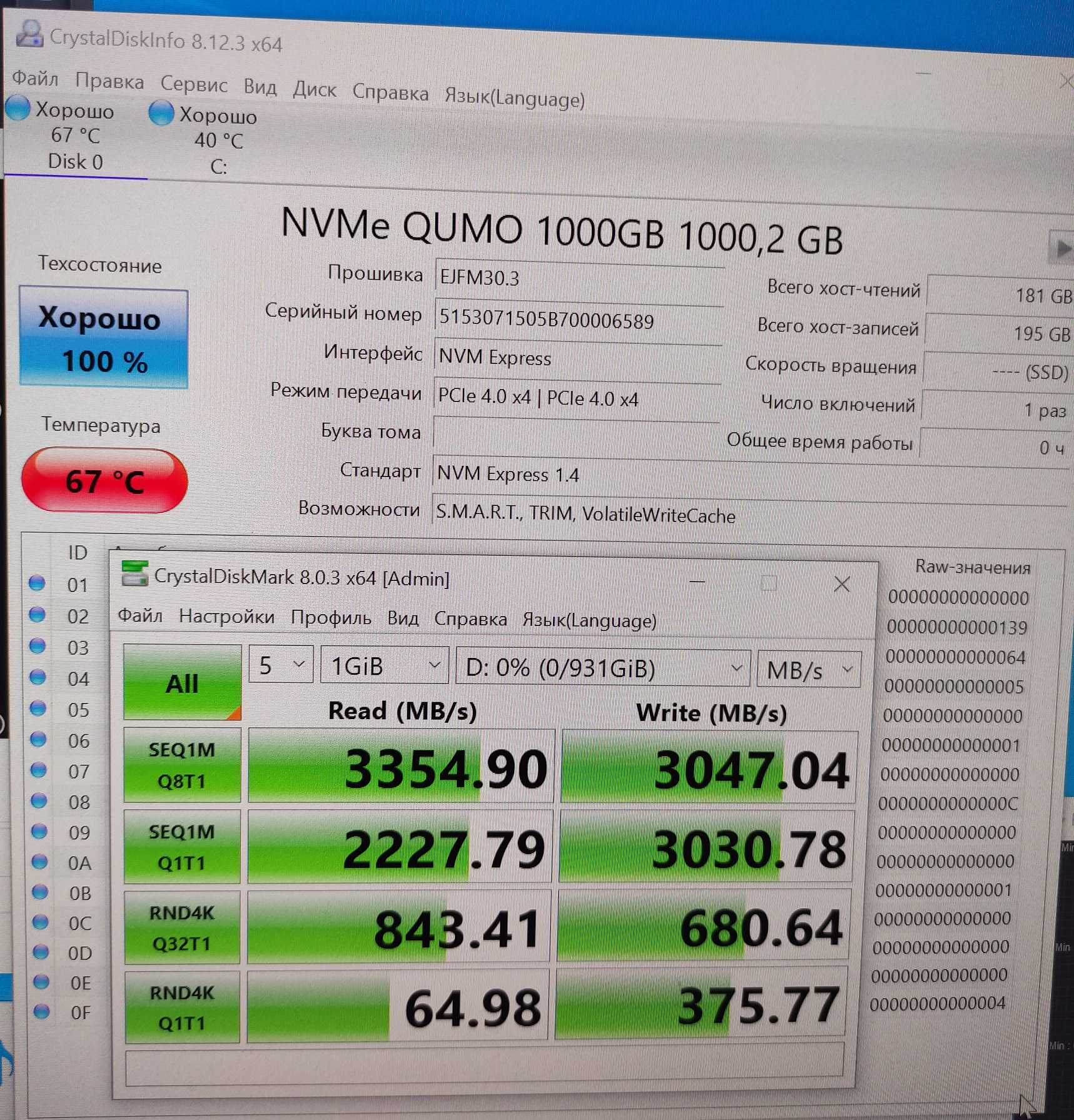This screenshot has height=1120, width=1074.
Task: Open Язык(Language) menu in CrystalDiskMark
Action: pos(589,621)
